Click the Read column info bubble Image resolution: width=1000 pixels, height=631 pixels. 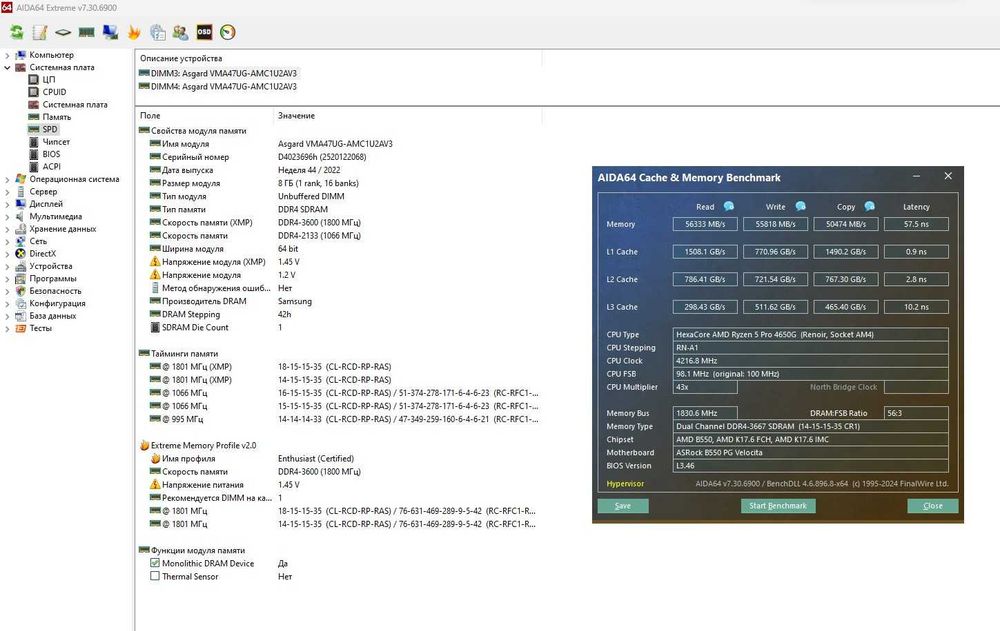[729, 206]
